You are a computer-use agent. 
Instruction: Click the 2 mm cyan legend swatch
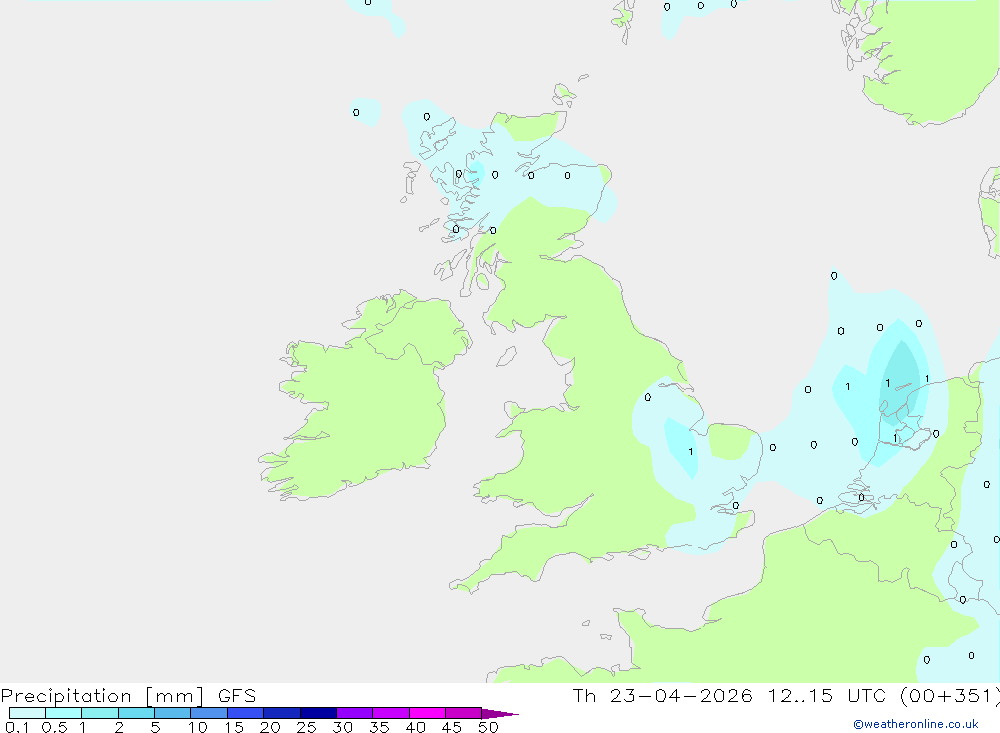click(136, 713)
